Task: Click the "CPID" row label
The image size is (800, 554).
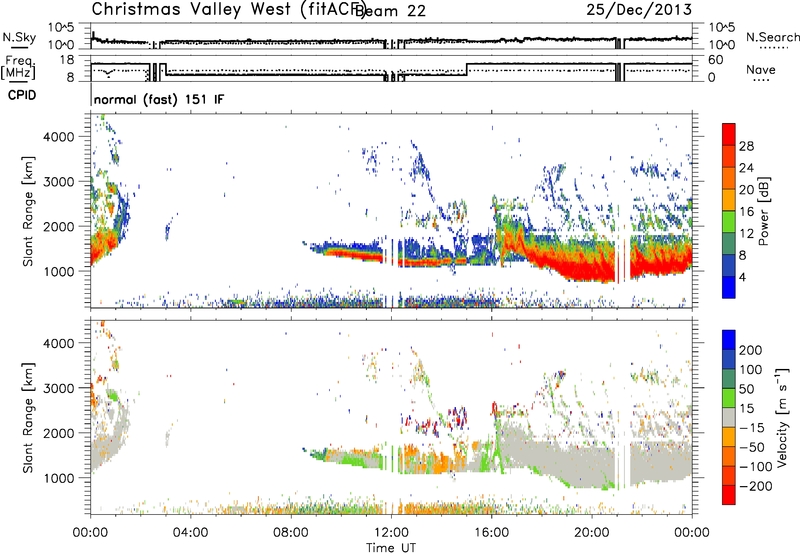Action: pyautogui.click(x=22, y=95)
